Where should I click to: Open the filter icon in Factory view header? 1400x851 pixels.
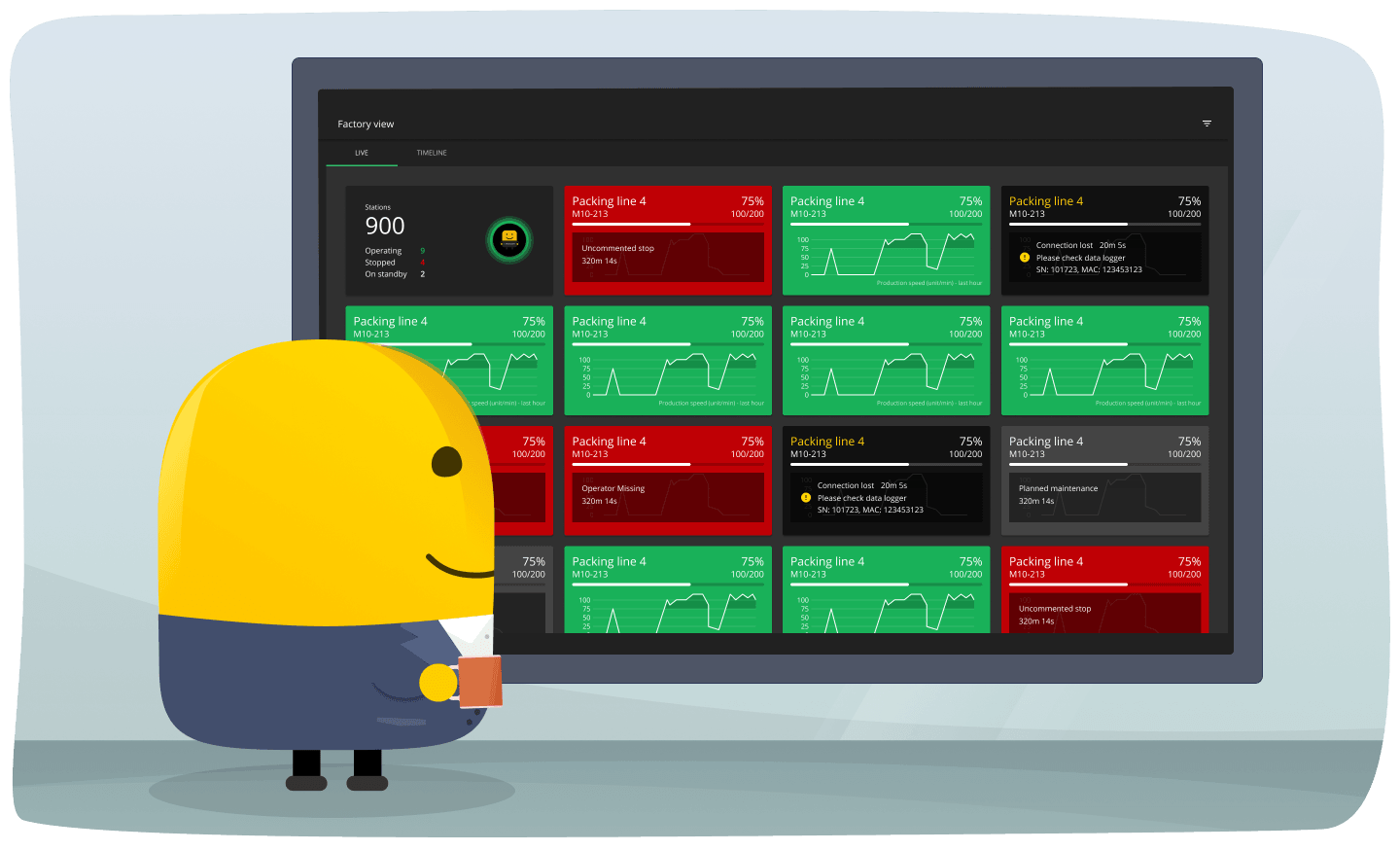1207,124
